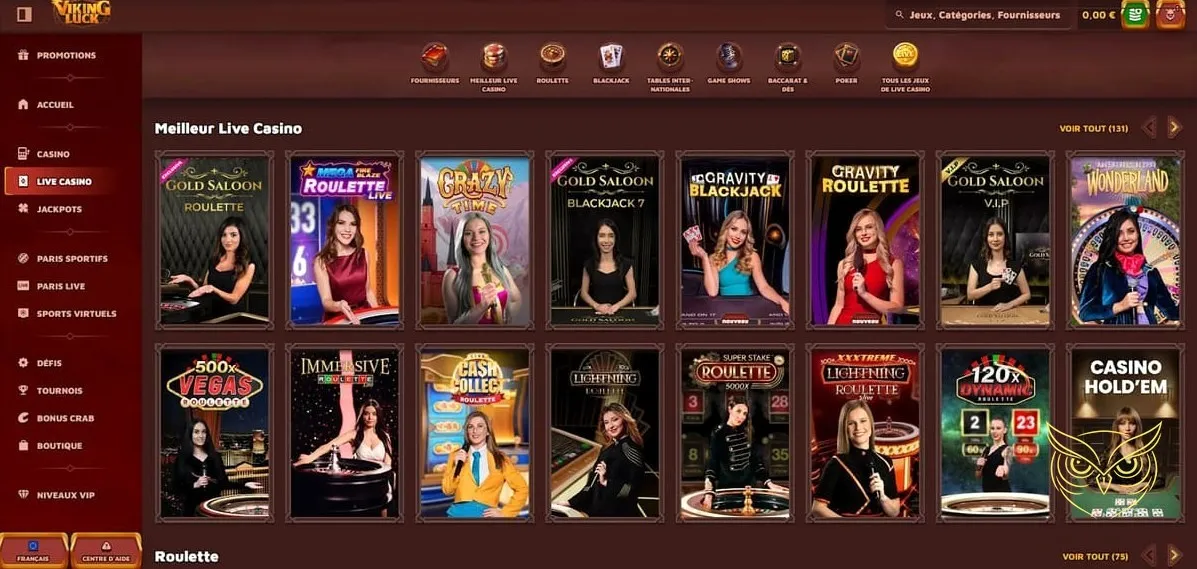This screenshot has width=1197, height=569.
Task: Open Paris Sportifs in the sidebar
Action: tap(63, 259)
